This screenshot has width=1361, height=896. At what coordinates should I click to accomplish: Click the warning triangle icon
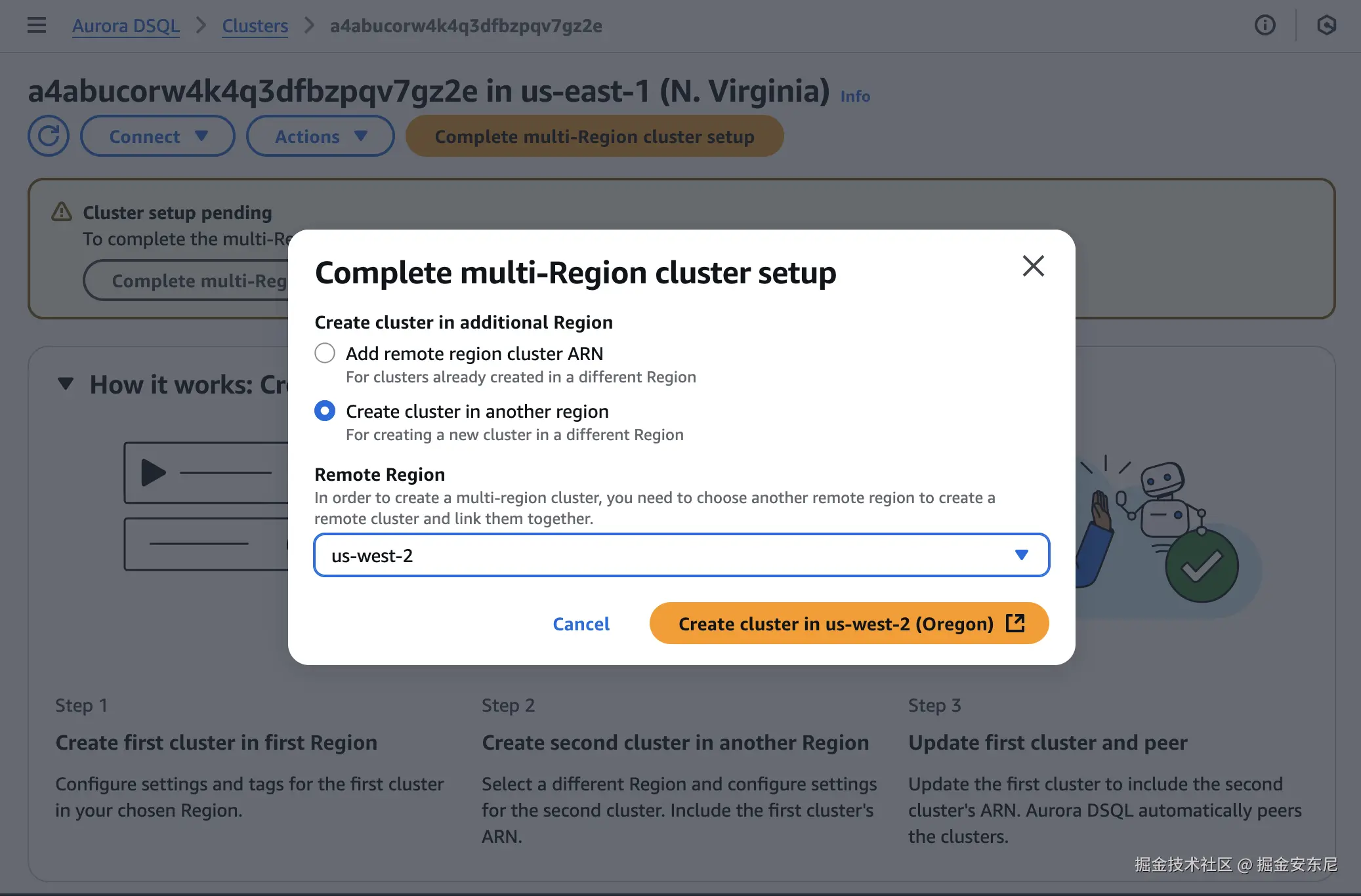pos(62,212)
